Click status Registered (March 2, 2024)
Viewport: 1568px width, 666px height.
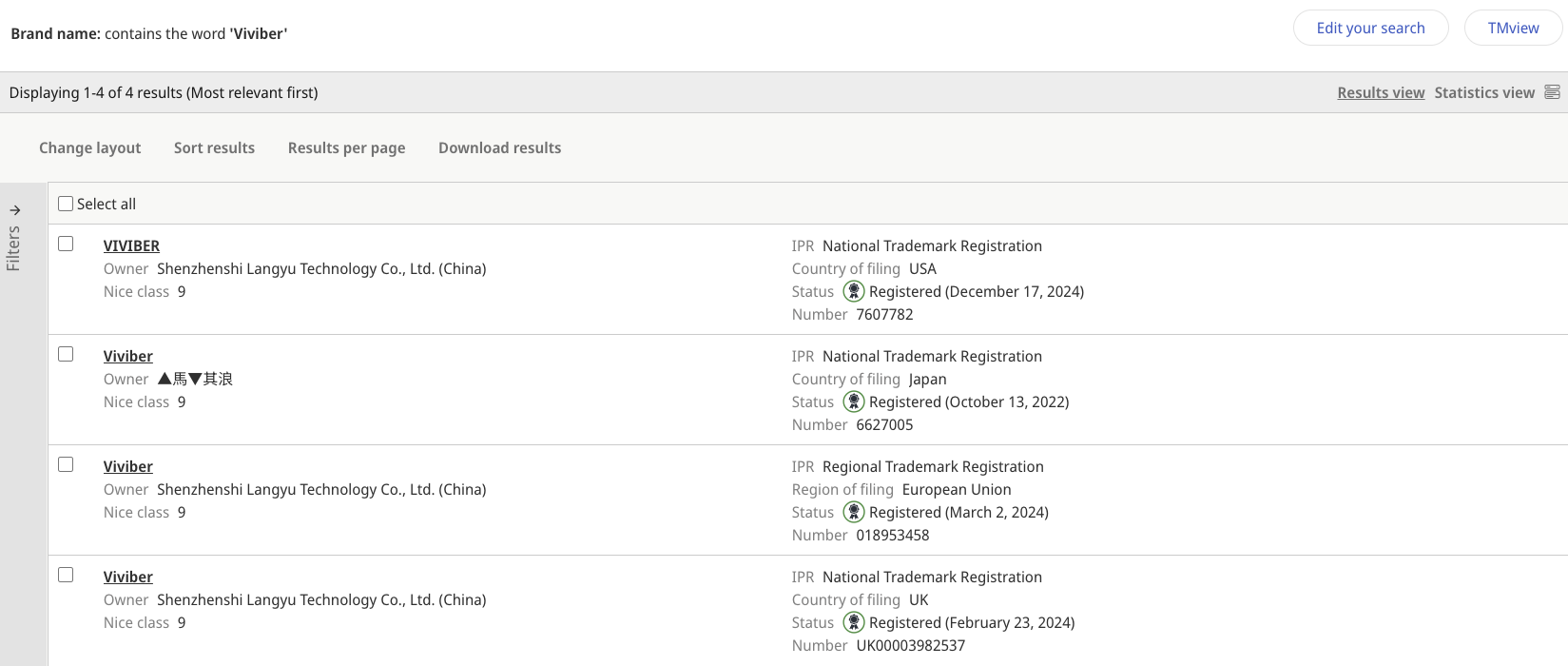tap(958, 512)
